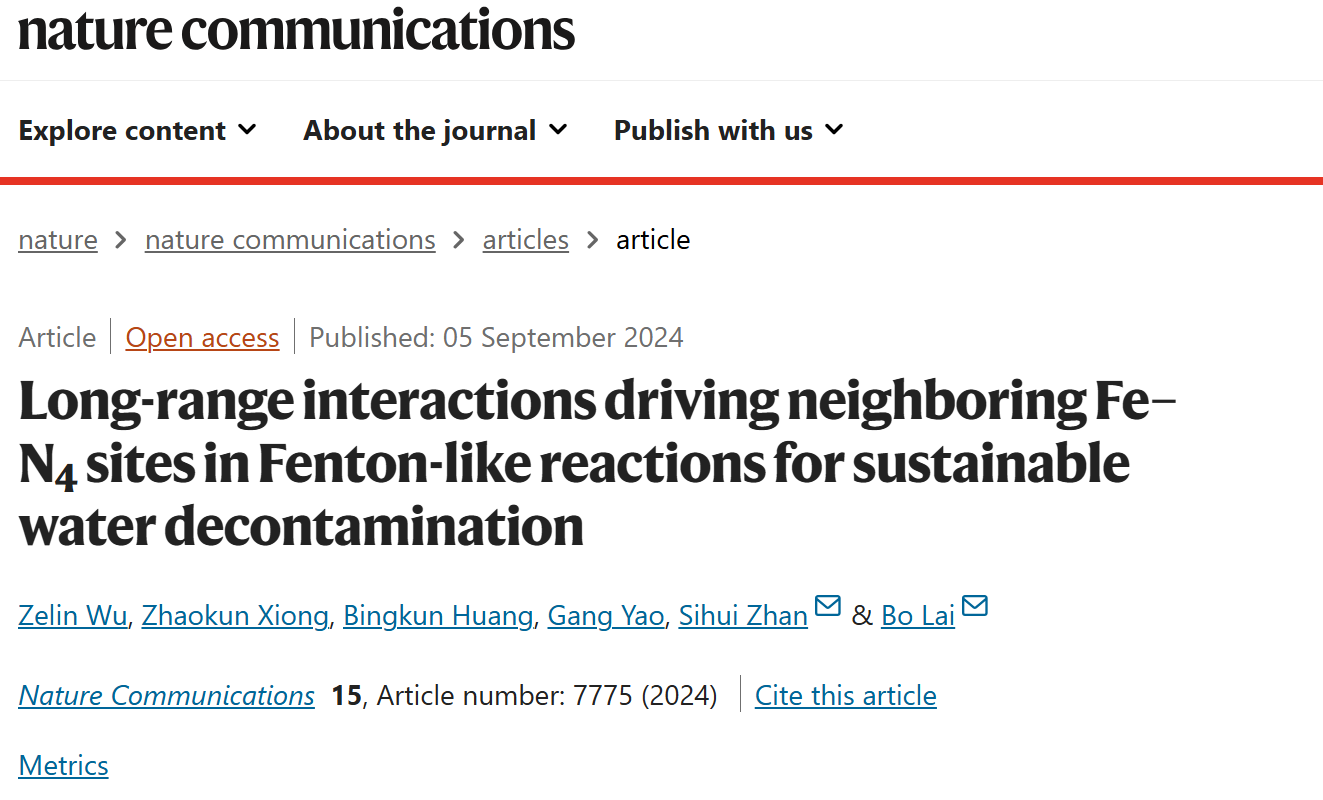Click the Sihui Zhan author name
The image size is (1323, 800).
pyautogui.click(x=743, y=615)
